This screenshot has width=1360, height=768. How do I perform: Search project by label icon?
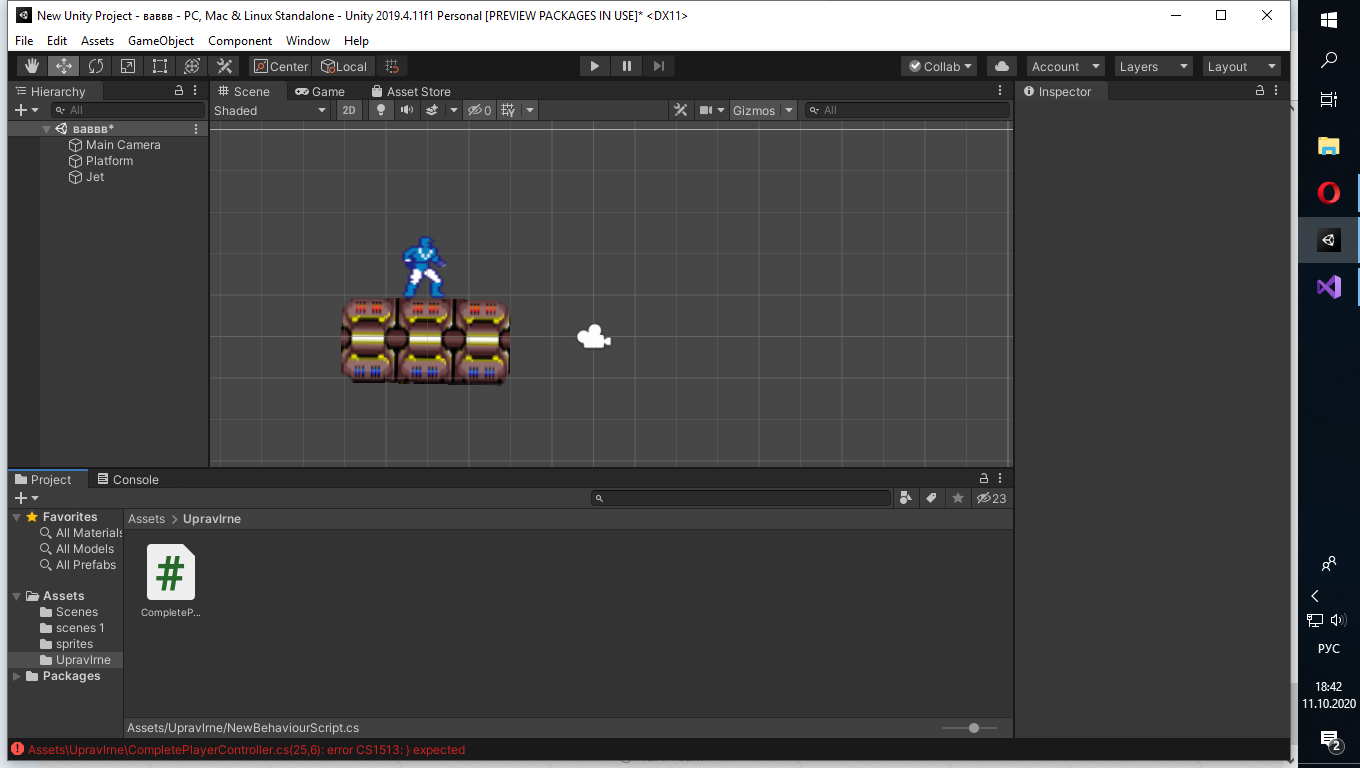click(931, 498)
